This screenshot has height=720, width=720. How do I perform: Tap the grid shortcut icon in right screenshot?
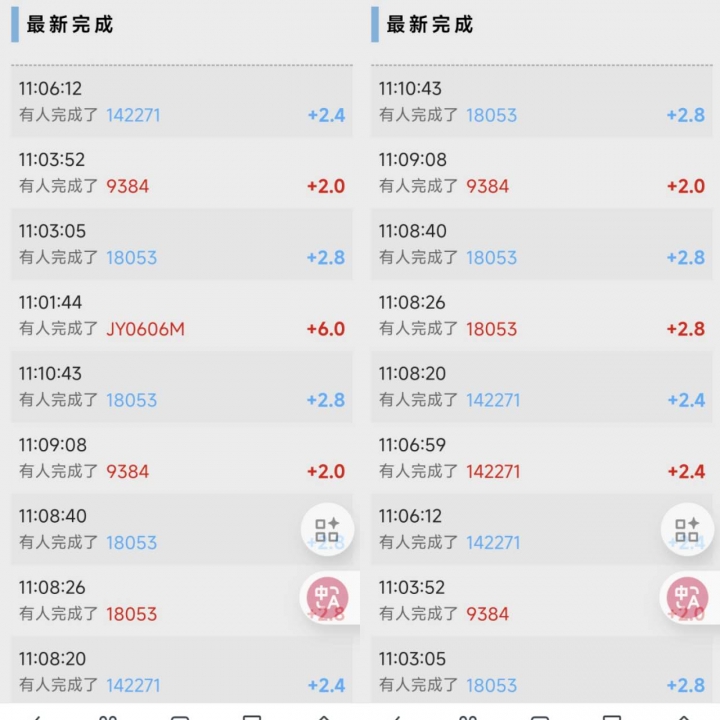point(687,529)
